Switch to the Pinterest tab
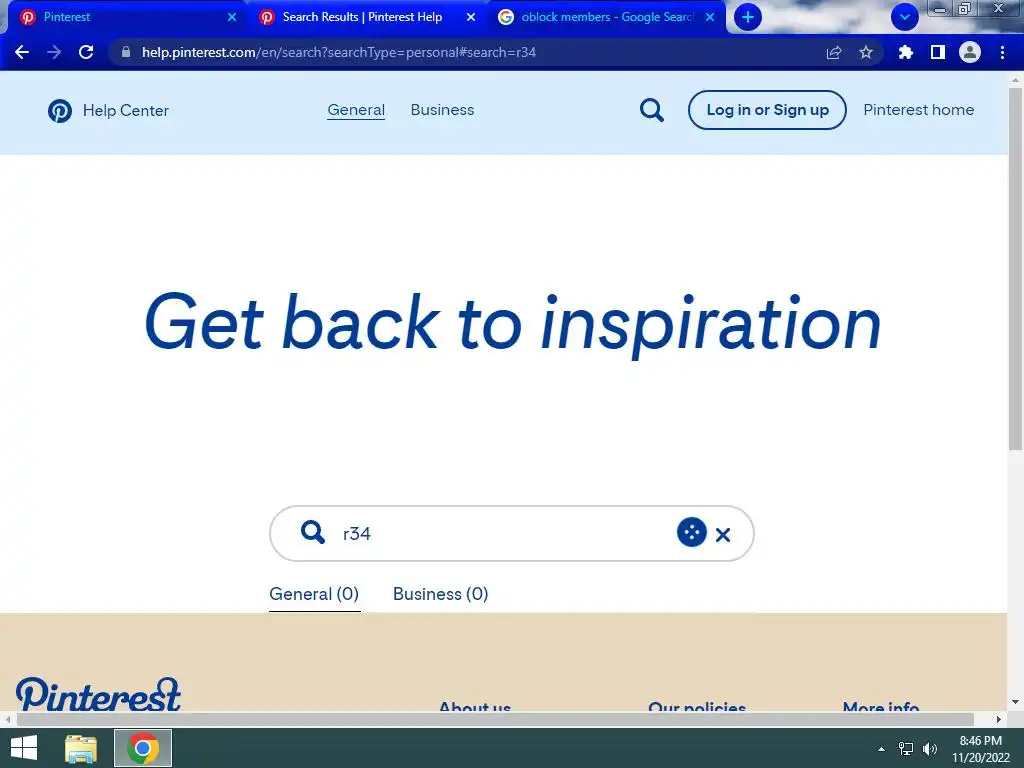 tap(124, 17)
